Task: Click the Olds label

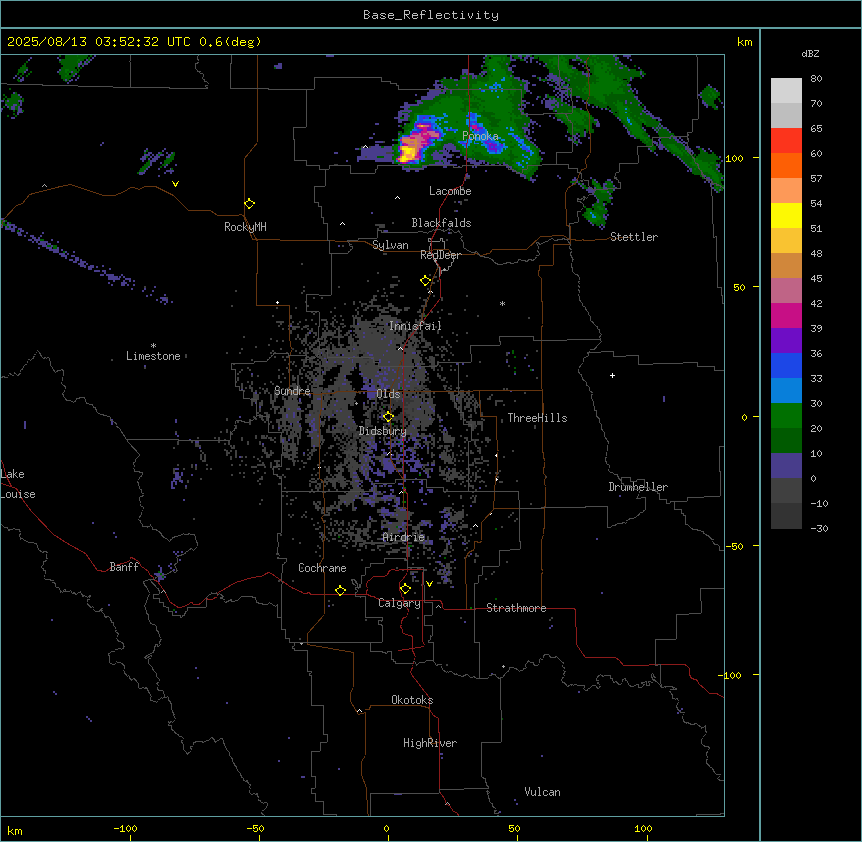Action: point(388,394)
